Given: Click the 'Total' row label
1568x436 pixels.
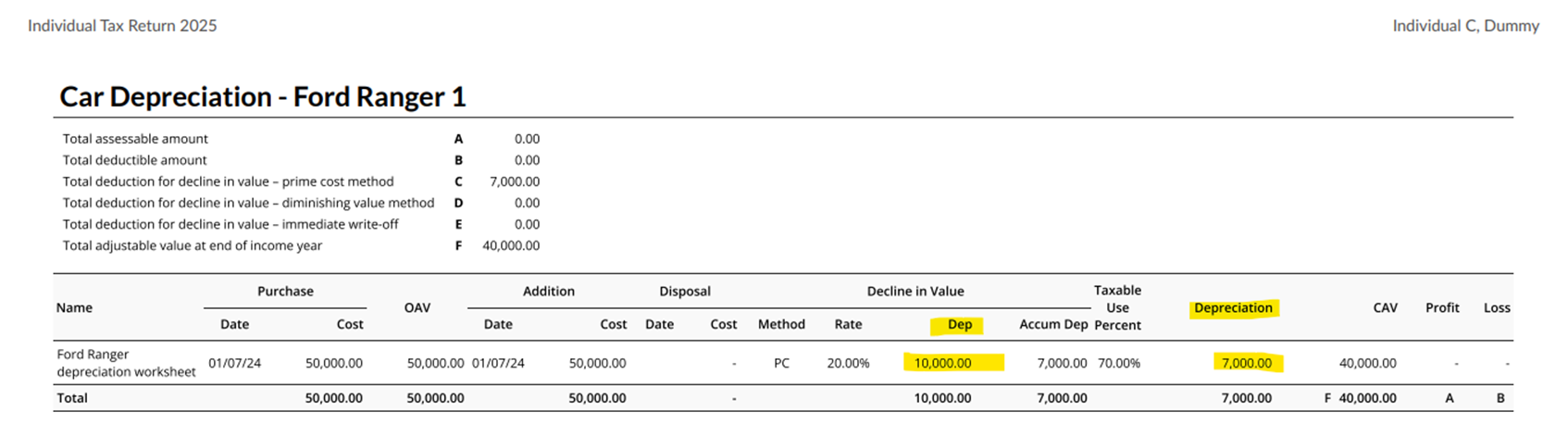Looking at the screenshot, I should (x=72, y=398).
